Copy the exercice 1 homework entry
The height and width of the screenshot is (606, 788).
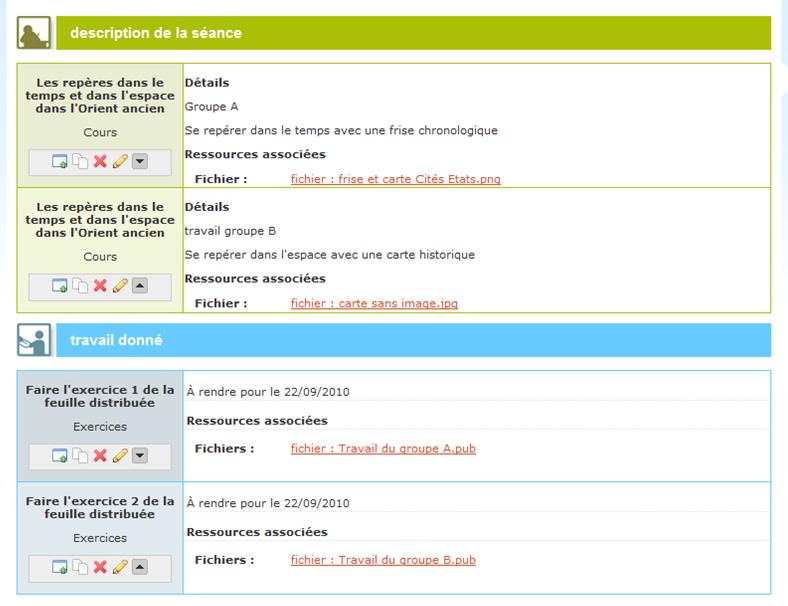pos(80,456)
